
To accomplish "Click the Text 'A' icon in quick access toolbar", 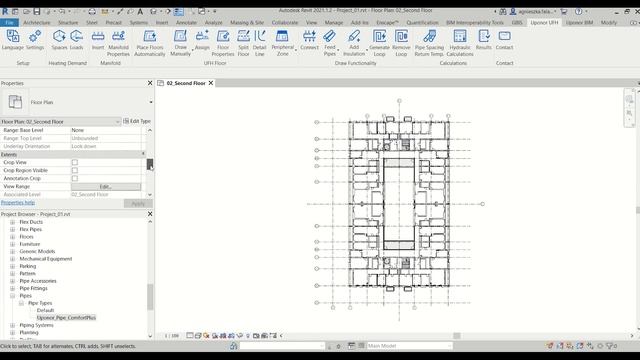I will 140,11.
